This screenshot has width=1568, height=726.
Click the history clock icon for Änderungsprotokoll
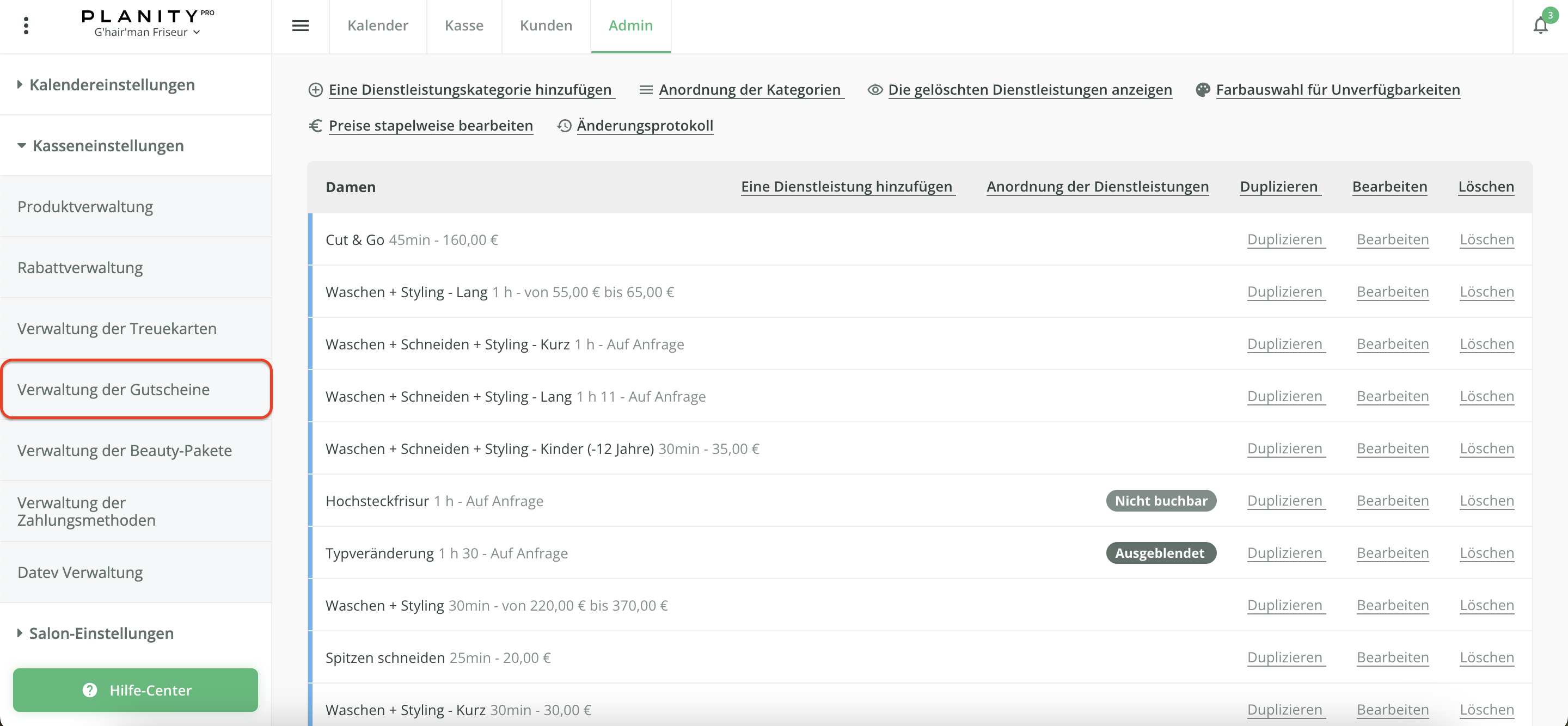click(564, 125)
